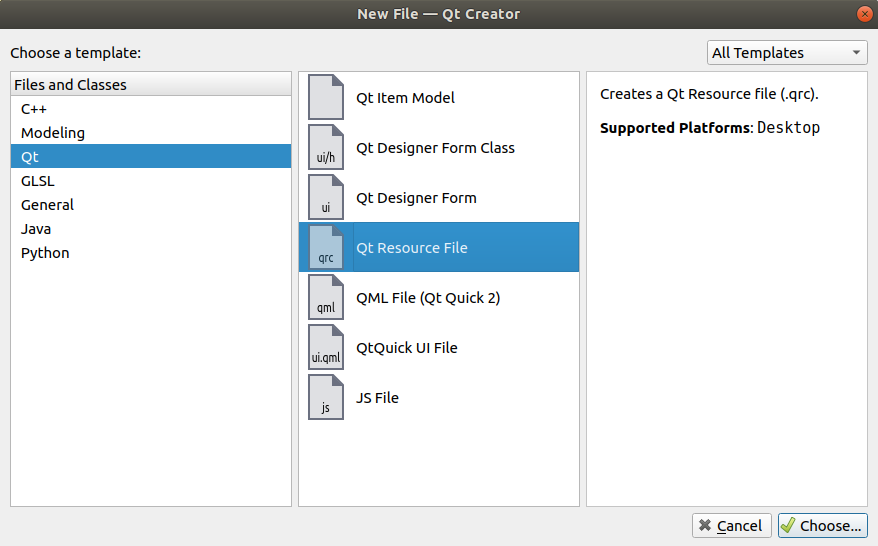Close the New File dialog
Viewport: 878px width, 546px height.
pos(865,14)
